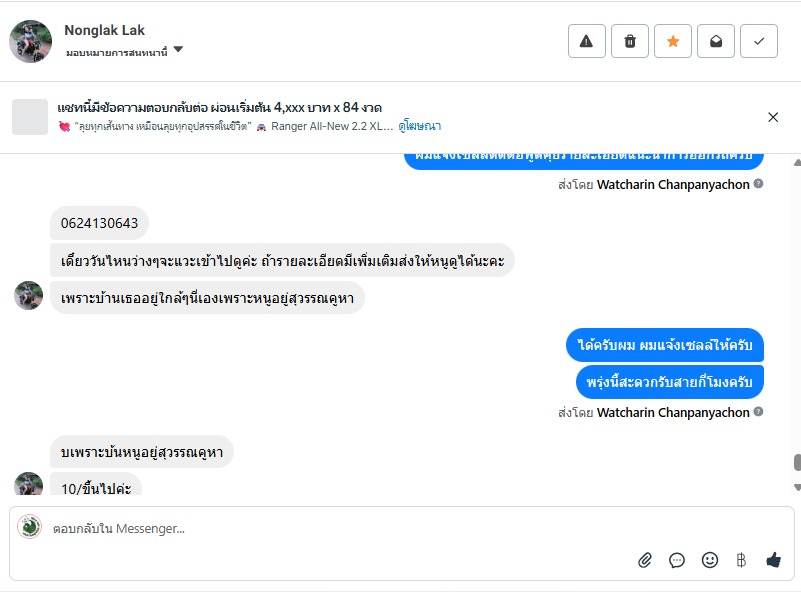Click the baht payment request icon
Screen dimensions: 801x592
click(x=741, y=560)
